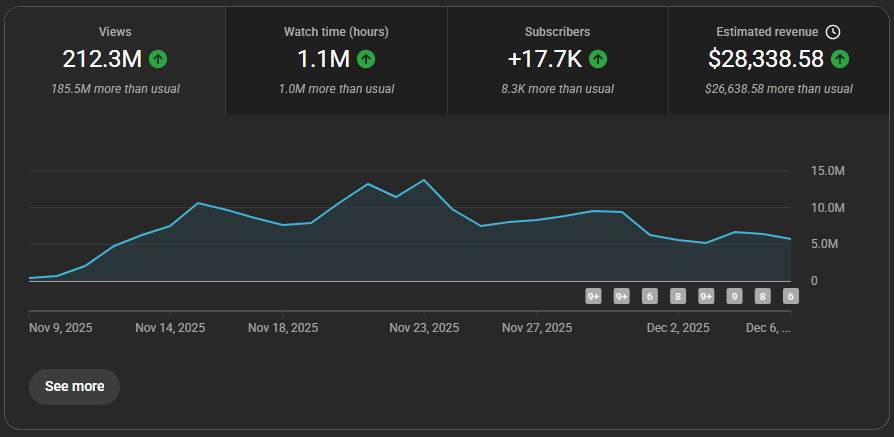894x437 pixels.
Task: Click the '1.0M more than usual' text
Action: pos(336,89)
